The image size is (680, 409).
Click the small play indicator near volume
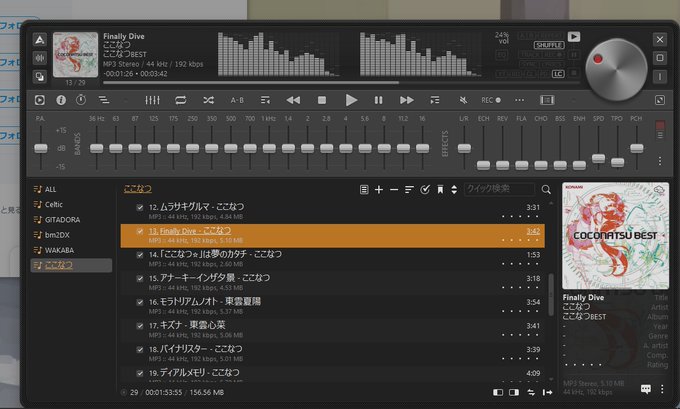point(574,37)
